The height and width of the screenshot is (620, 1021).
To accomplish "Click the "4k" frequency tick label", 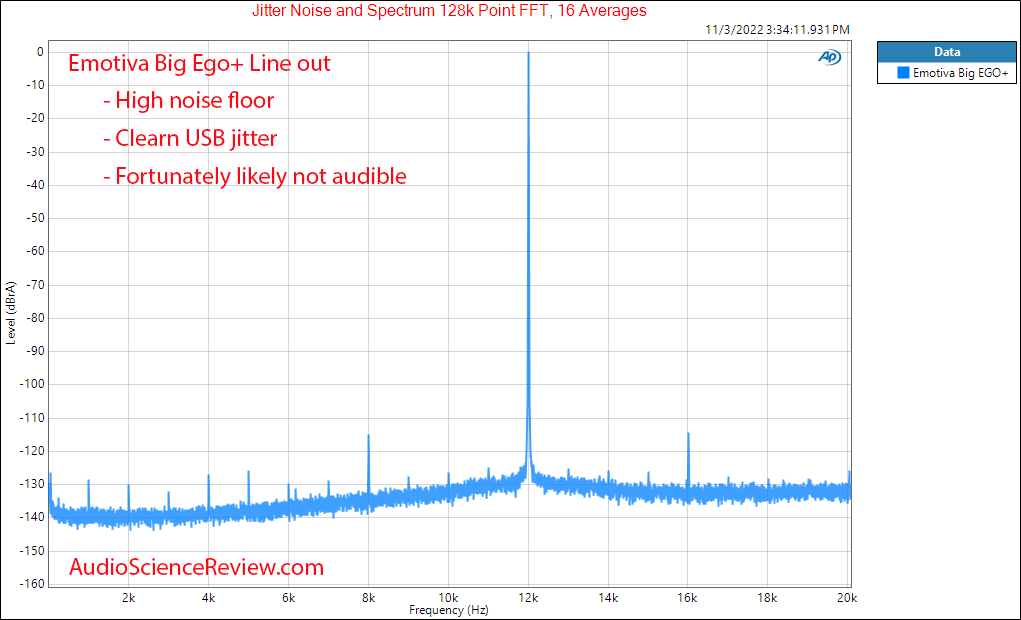I will pos(208,598).
